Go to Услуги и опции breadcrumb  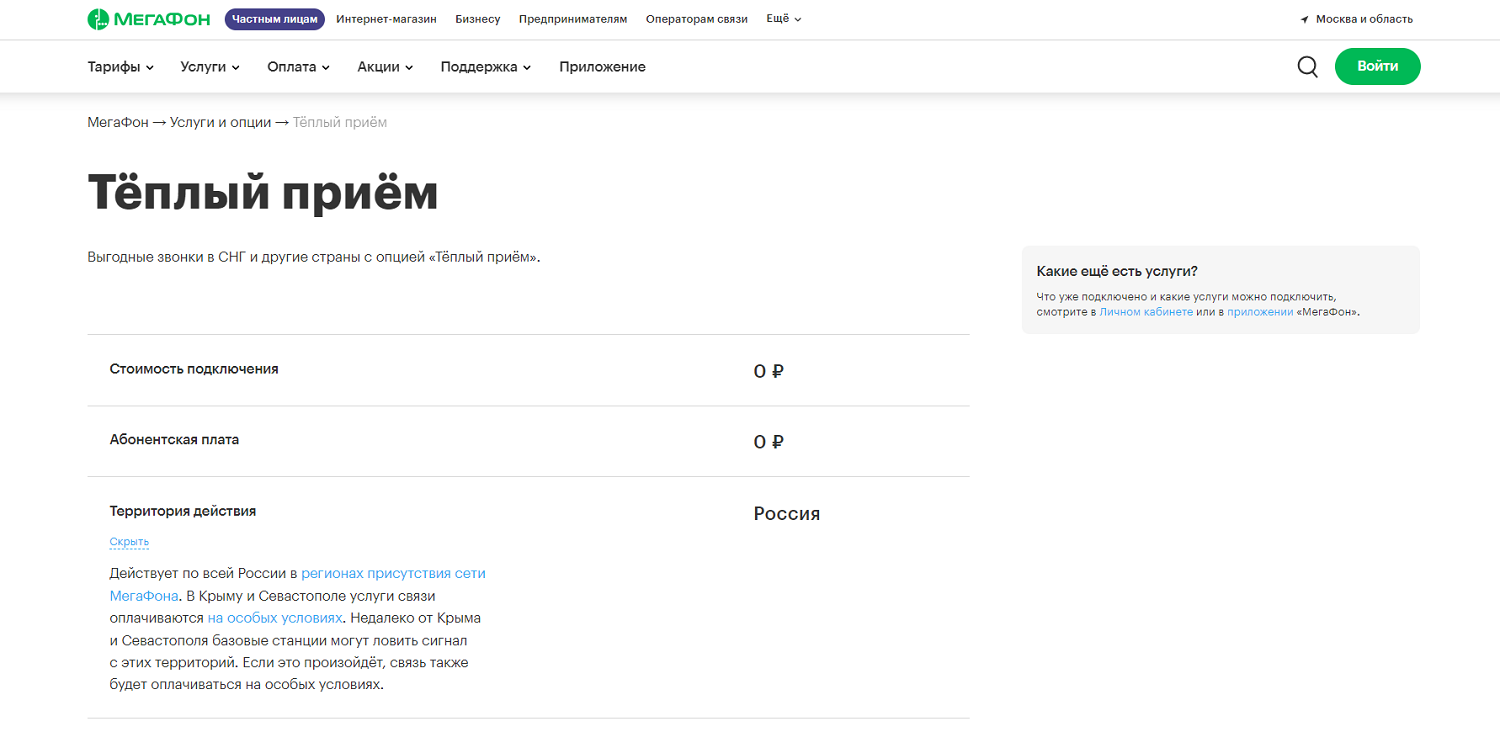[x=220, y=122]
